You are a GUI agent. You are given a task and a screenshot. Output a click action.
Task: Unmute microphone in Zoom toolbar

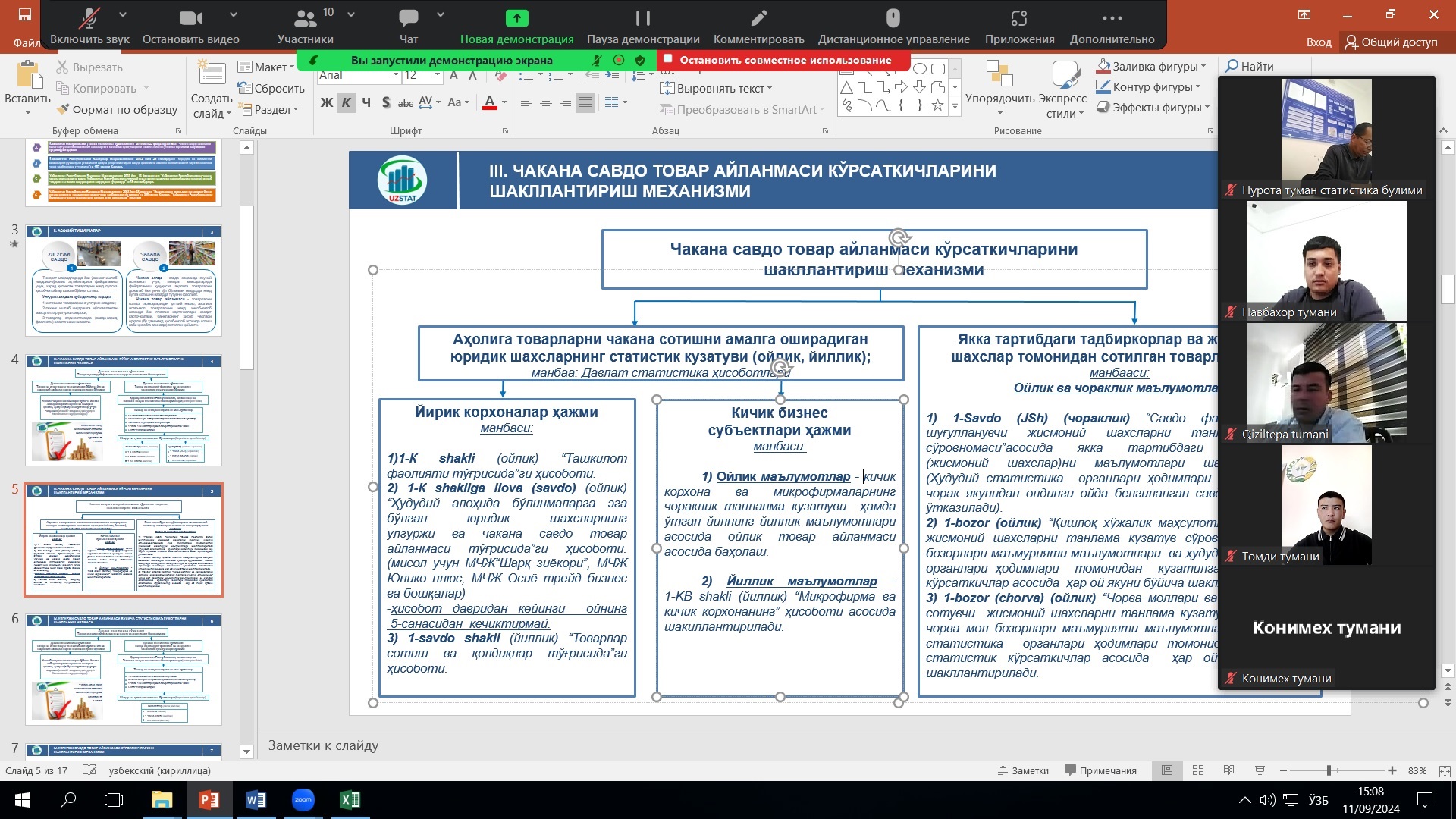(89, 26)
